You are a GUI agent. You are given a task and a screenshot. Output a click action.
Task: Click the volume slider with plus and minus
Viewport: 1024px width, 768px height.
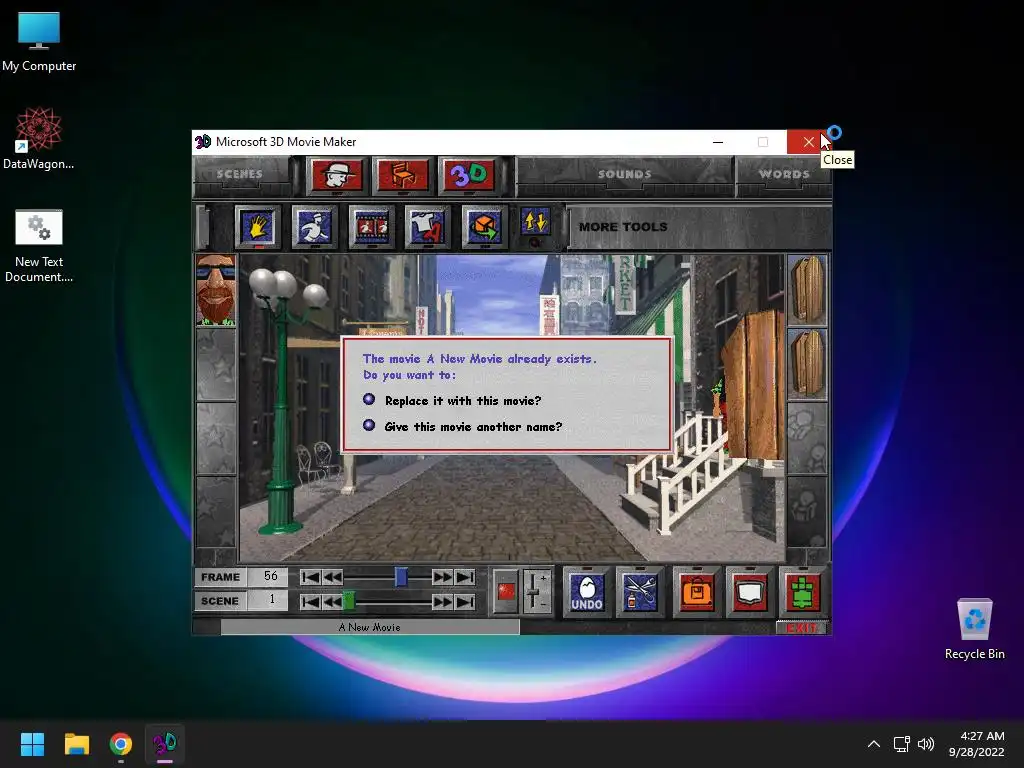coord(537,591)
